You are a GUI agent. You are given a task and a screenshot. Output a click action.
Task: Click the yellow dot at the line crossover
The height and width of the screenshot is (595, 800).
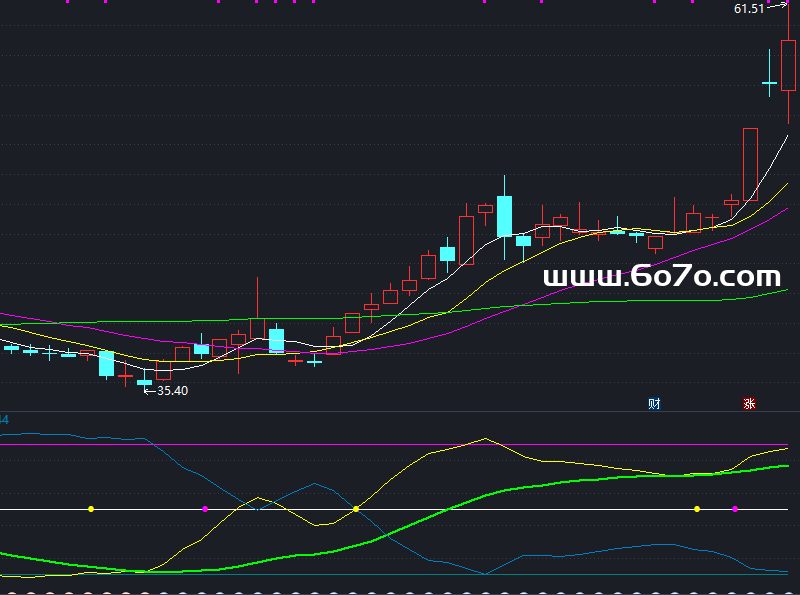click(356, 509)
